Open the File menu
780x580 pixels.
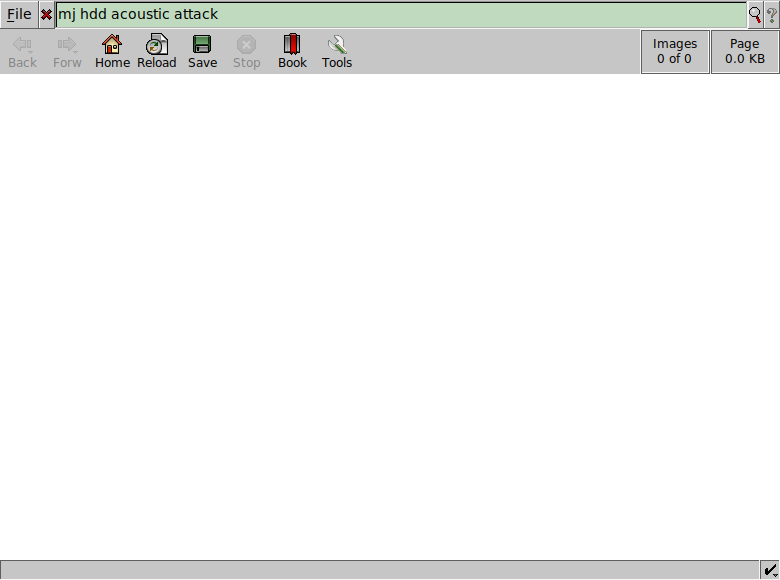(19, 14)
